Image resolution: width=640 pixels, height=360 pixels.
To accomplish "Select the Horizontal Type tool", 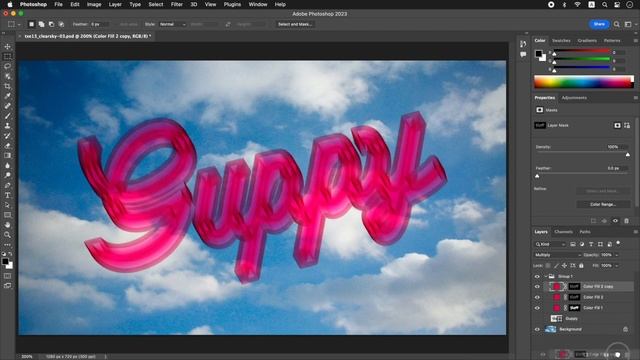I will point(7,195).
